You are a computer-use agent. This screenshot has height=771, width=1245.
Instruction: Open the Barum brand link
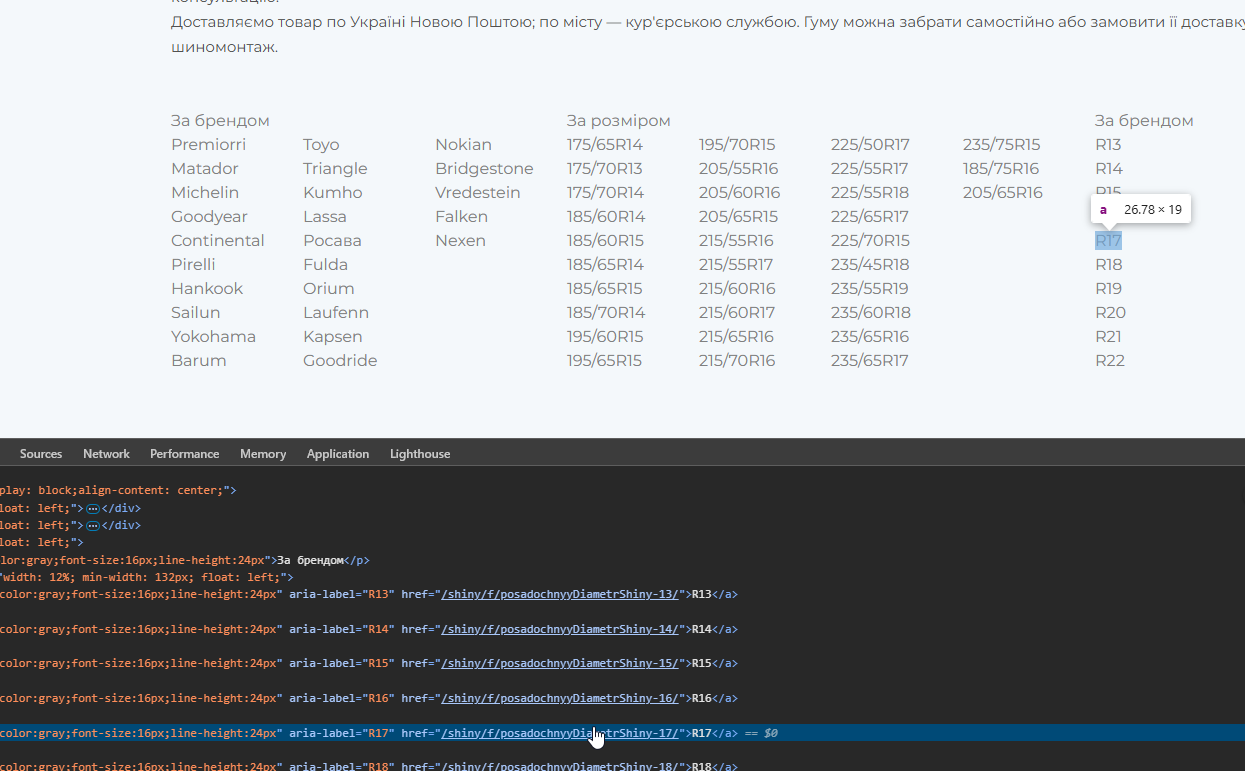199,361
